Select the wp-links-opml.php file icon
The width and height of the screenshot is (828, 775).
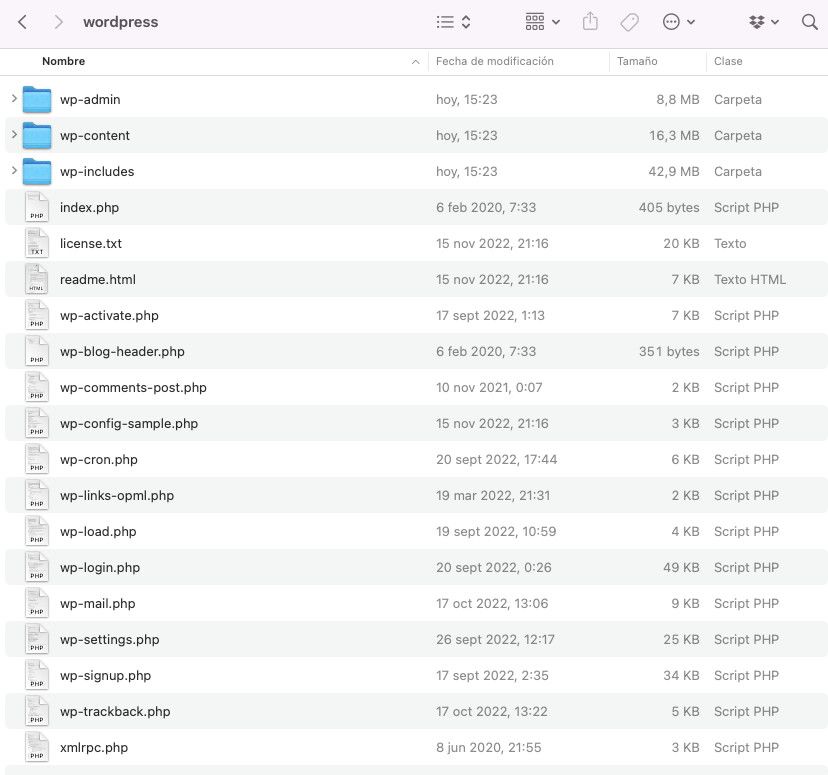37,495
